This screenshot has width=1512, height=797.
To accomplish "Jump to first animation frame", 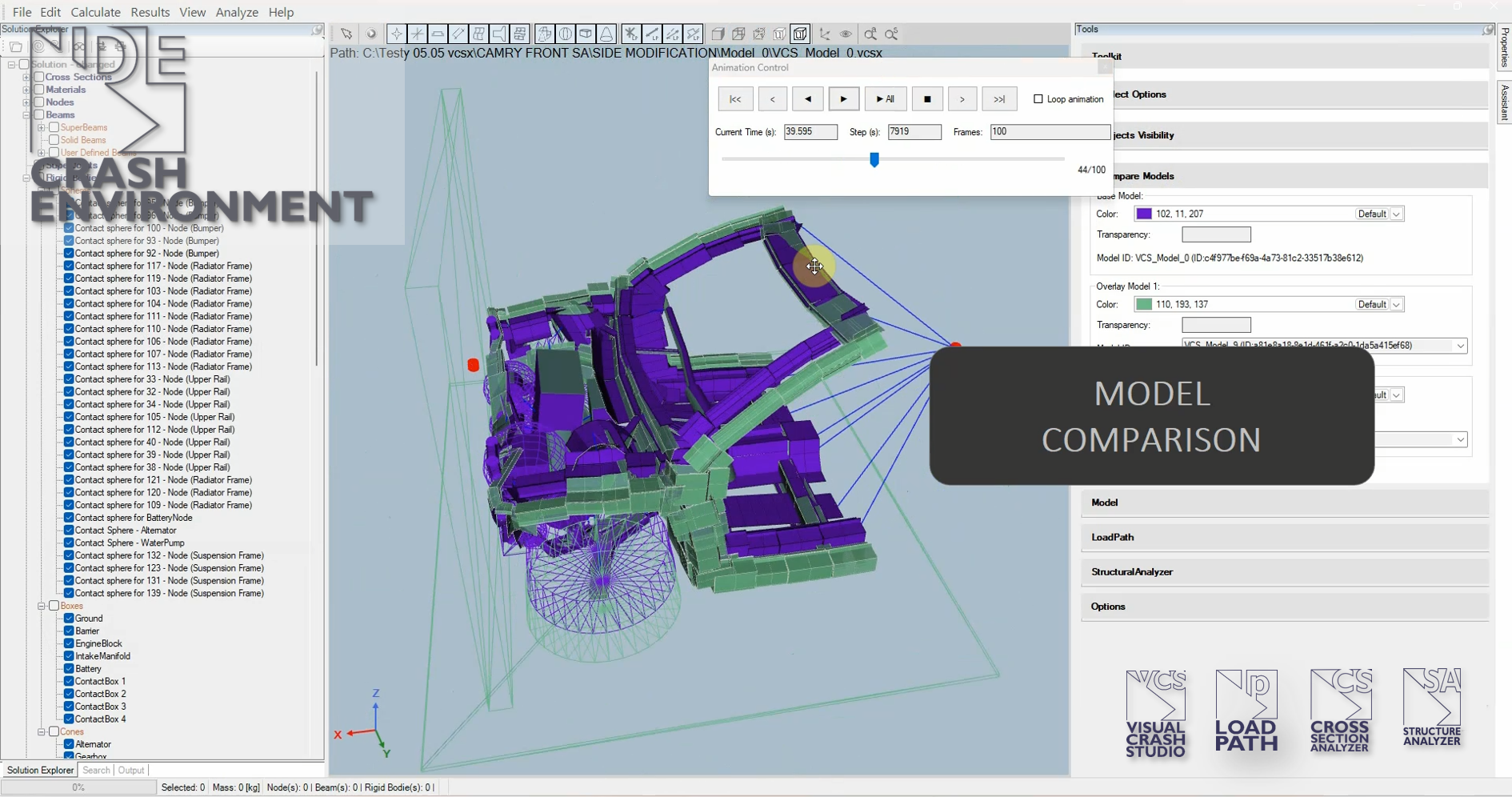I will [x=735, y=99].
